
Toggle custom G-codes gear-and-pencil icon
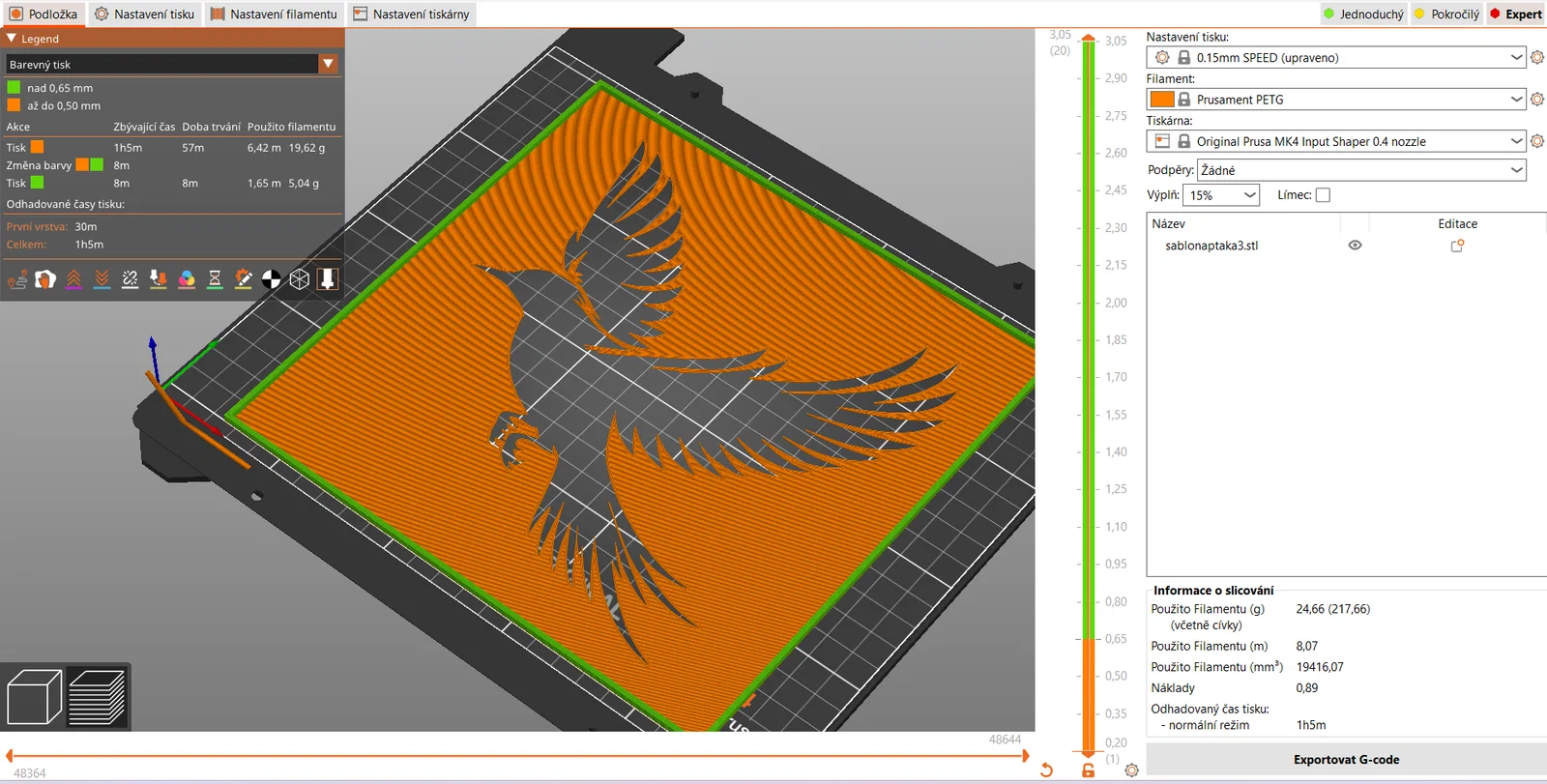coord(244,279)
